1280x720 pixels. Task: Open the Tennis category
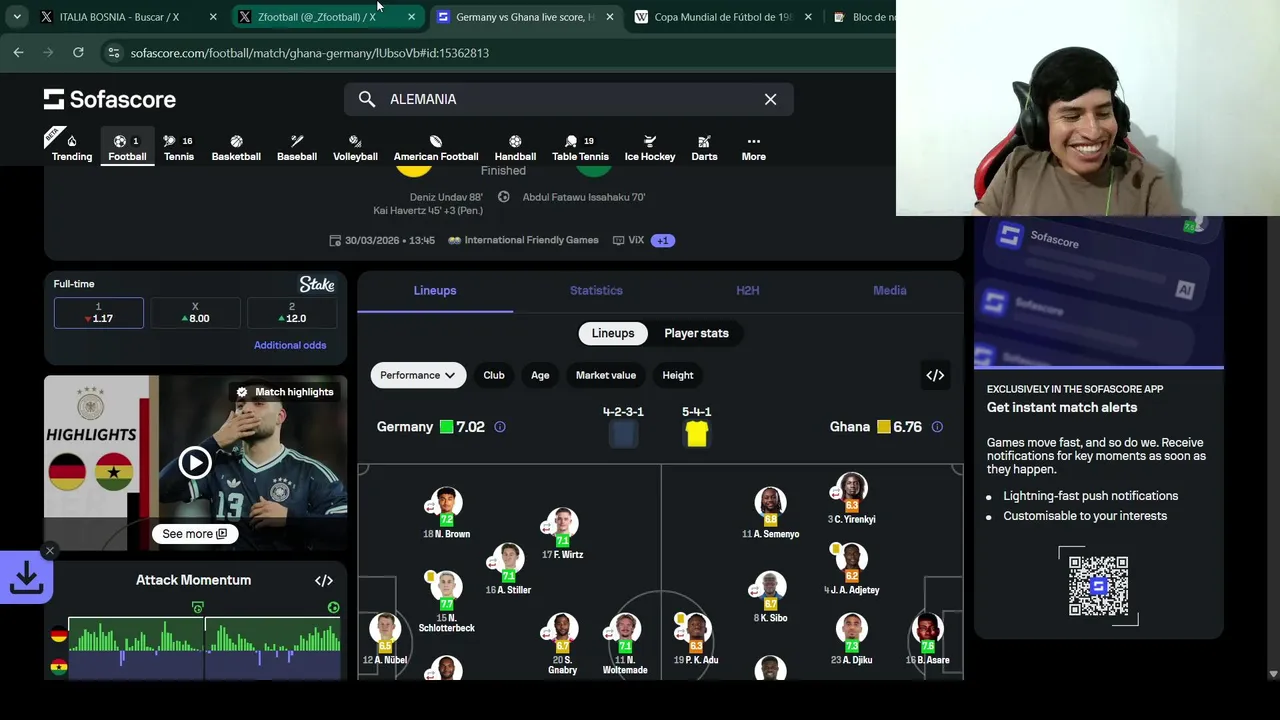click(179, 148)
